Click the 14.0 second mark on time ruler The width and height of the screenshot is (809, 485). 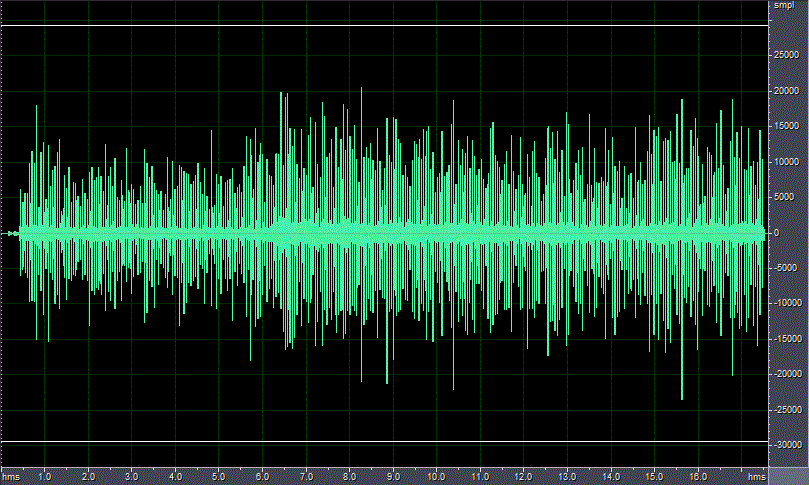610,477
